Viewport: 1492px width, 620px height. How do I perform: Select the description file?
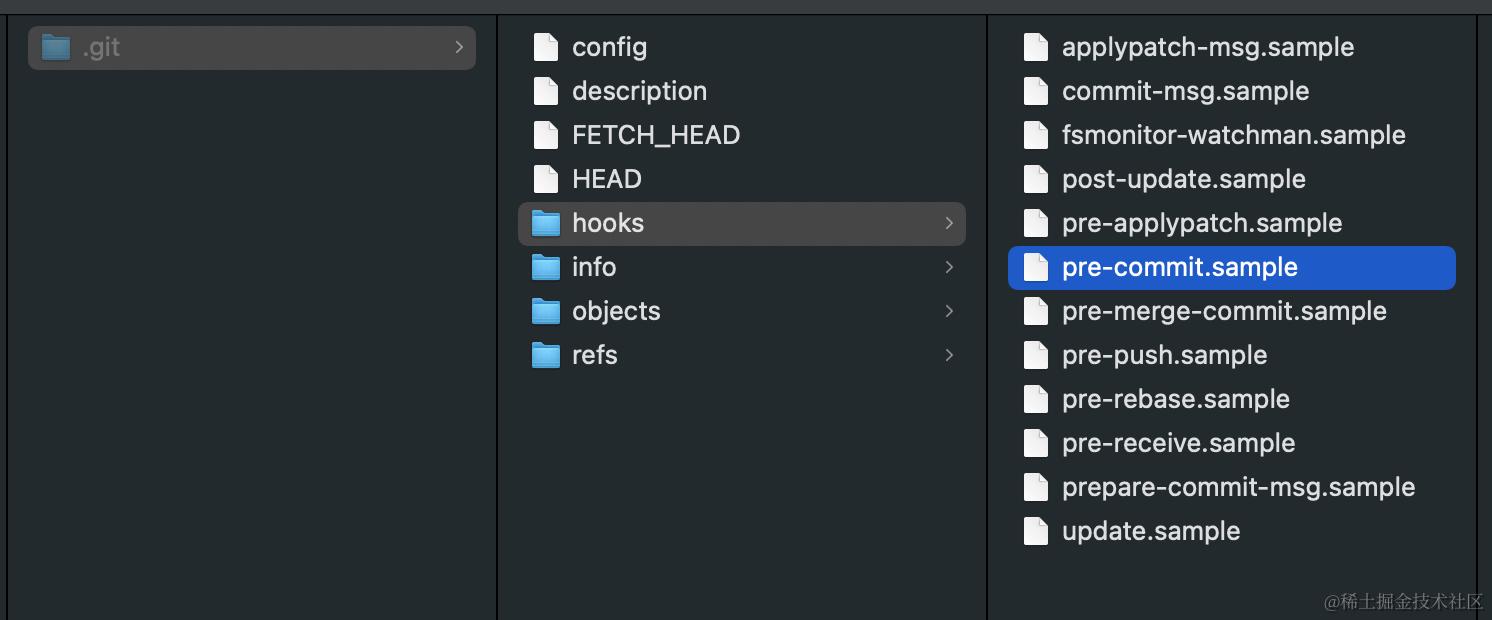point(639,91)
